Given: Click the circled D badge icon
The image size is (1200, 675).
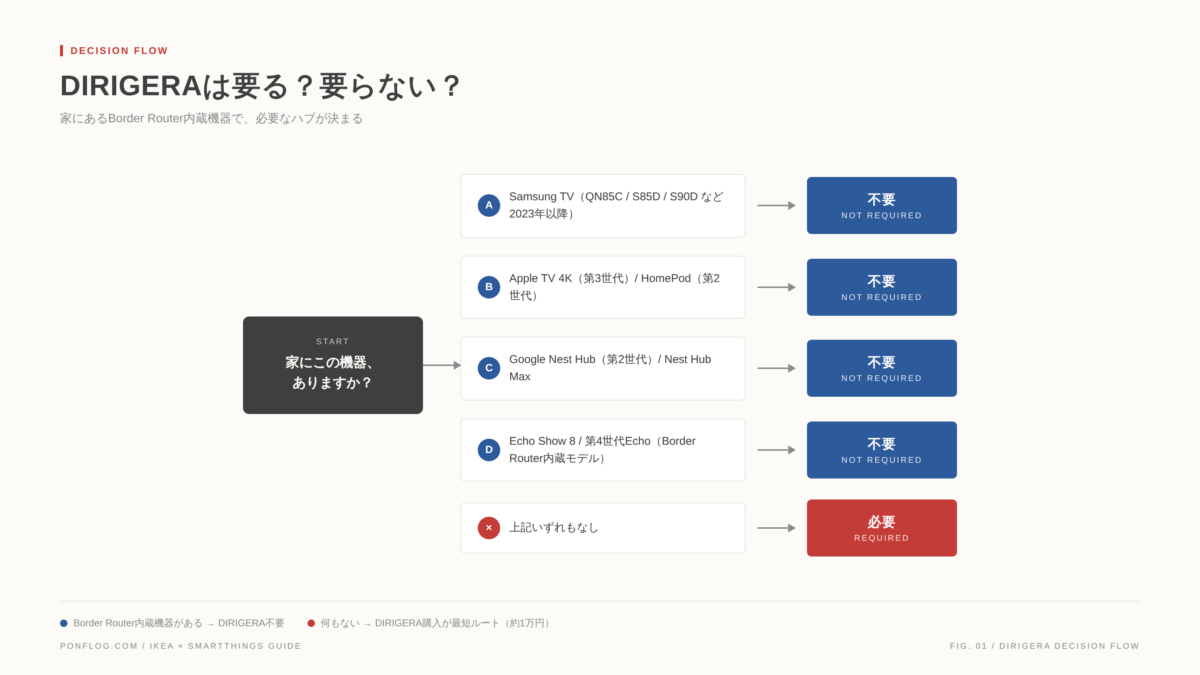Looking at the screenshot, I should click(489, 450).
